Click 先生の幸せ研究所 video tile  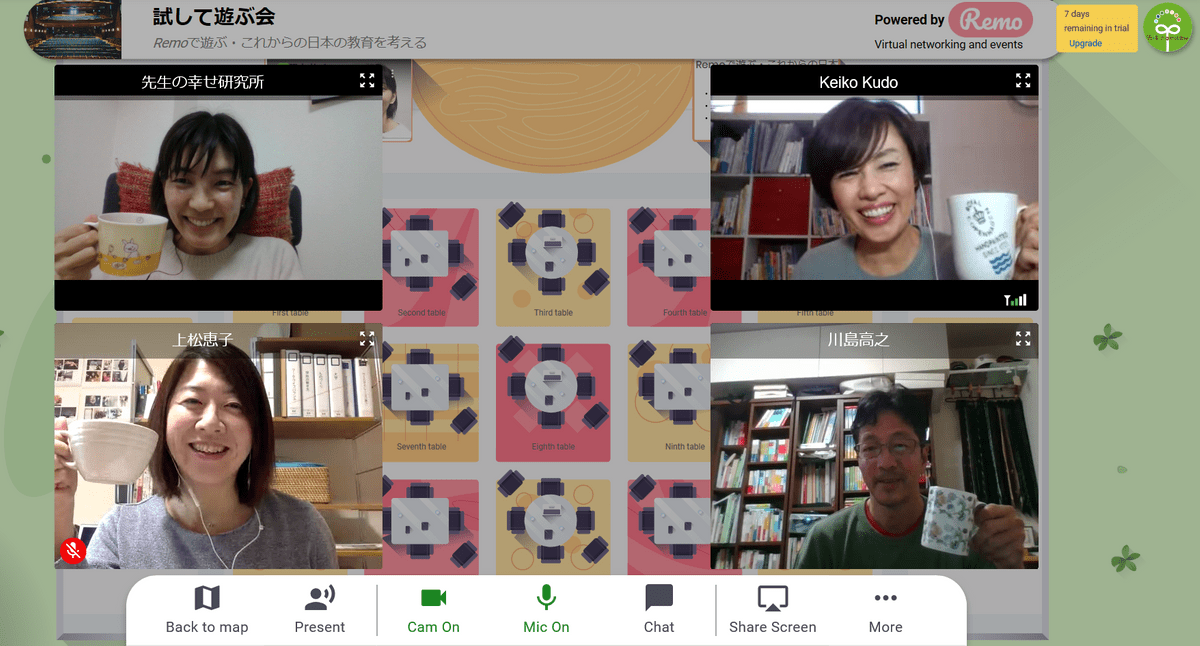[218, 188]
